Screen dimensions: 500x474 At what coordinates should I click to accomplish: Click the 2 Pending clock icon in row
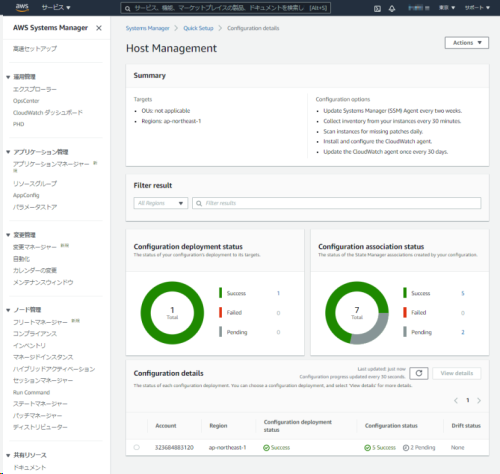click(x=406, y=448)
